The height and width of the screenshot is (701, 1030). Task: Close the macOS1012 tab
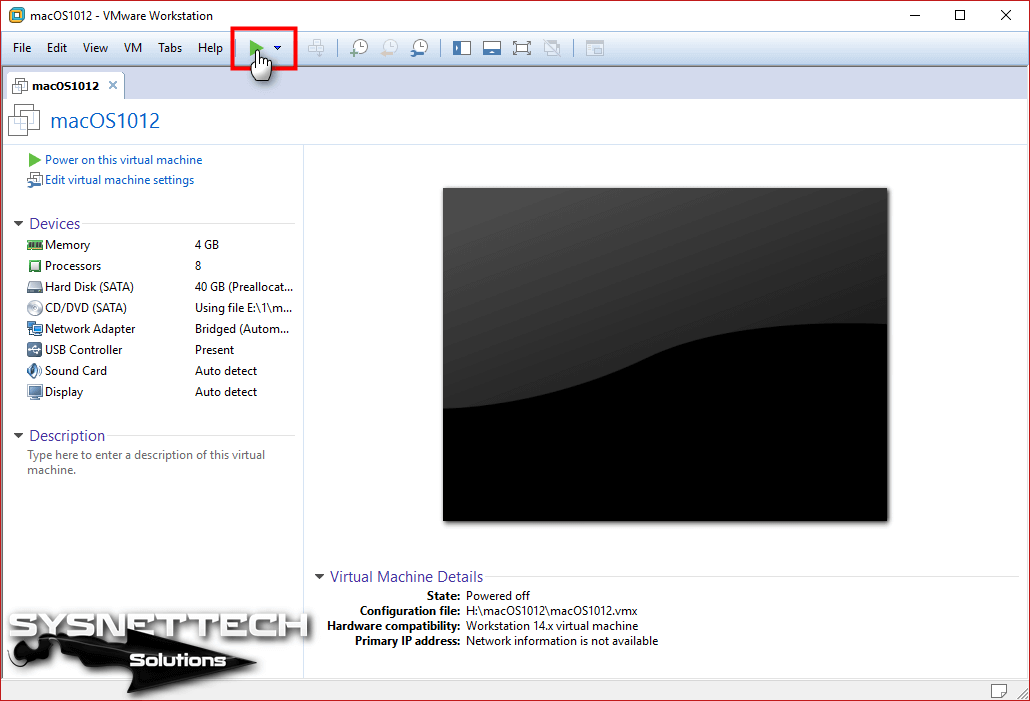pyautogui.click(x=113, y=85)
